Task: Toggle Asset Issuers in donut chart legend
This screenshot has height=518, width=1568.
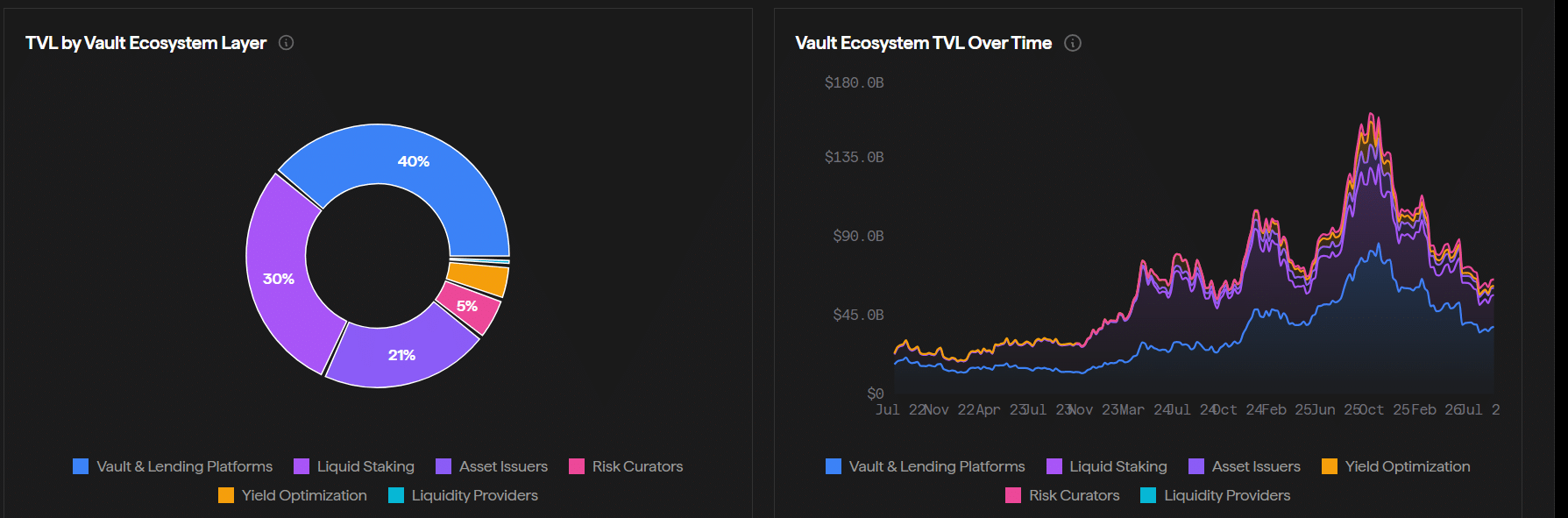Action: click(x=492, y=466)
